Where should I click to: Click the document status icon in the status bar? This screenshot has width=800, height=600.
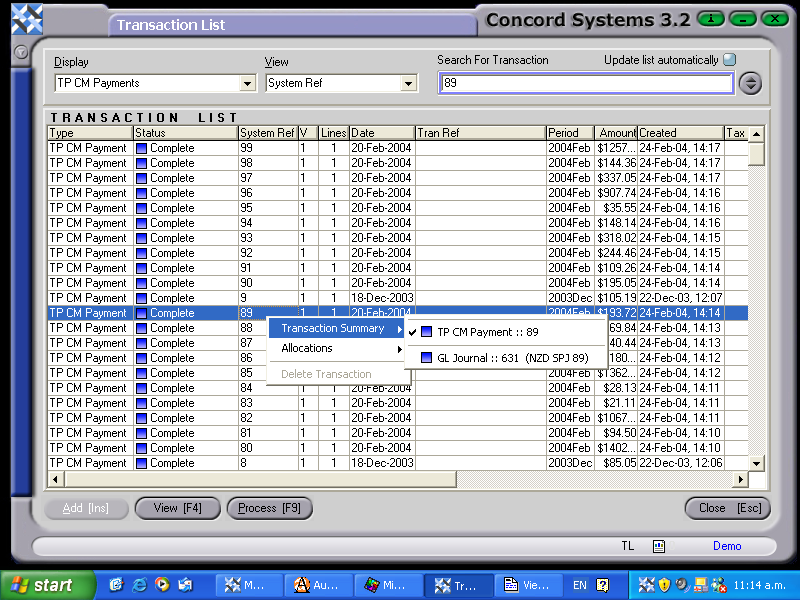tap(657, 546)
